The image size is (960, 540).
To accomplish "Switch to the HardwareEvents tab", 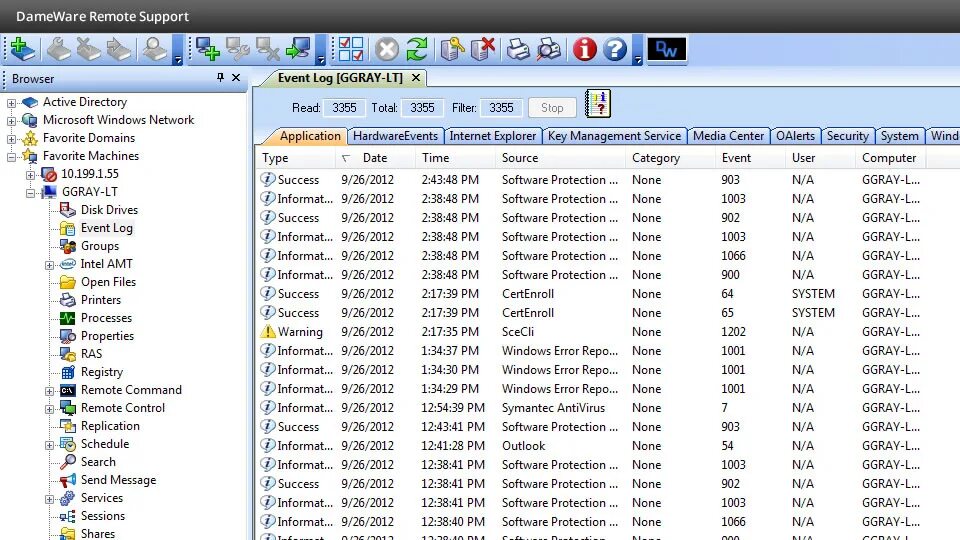I will [x=395, y=136].
